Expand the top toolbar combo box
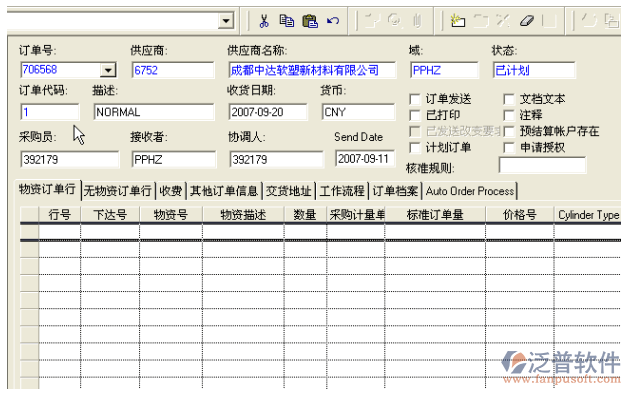 [226, 20]
